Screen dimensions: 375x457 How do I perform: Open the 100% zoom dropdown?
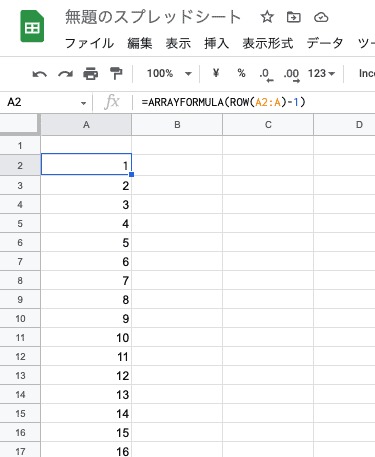[x=169, y=73]
